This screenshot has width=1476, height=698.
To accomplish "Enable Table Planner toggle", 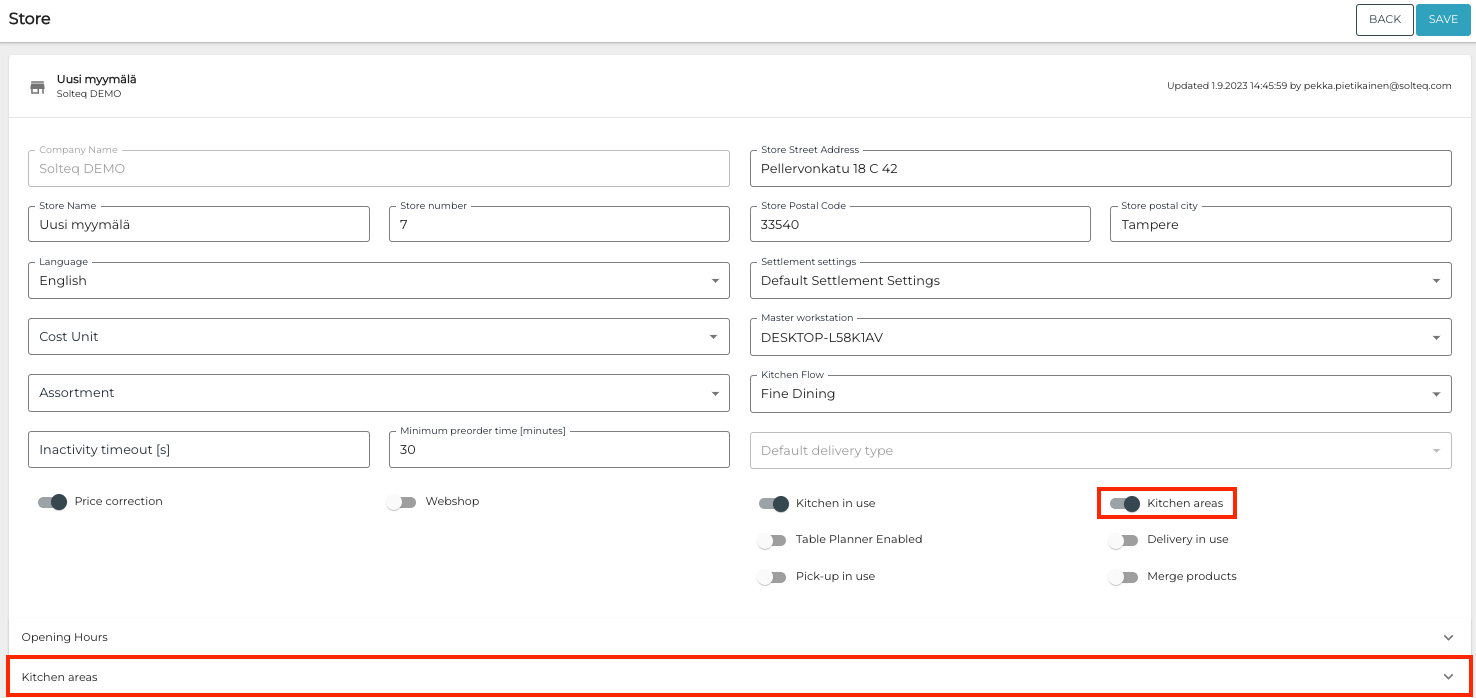I will pyautogui.click(x=772, y=541).
